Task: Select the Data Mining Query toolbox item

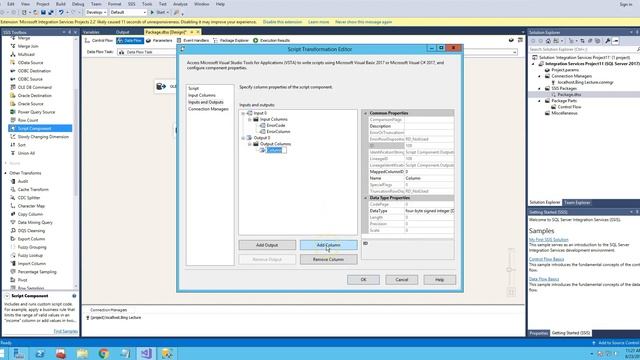Action: [x=35, y=222]
